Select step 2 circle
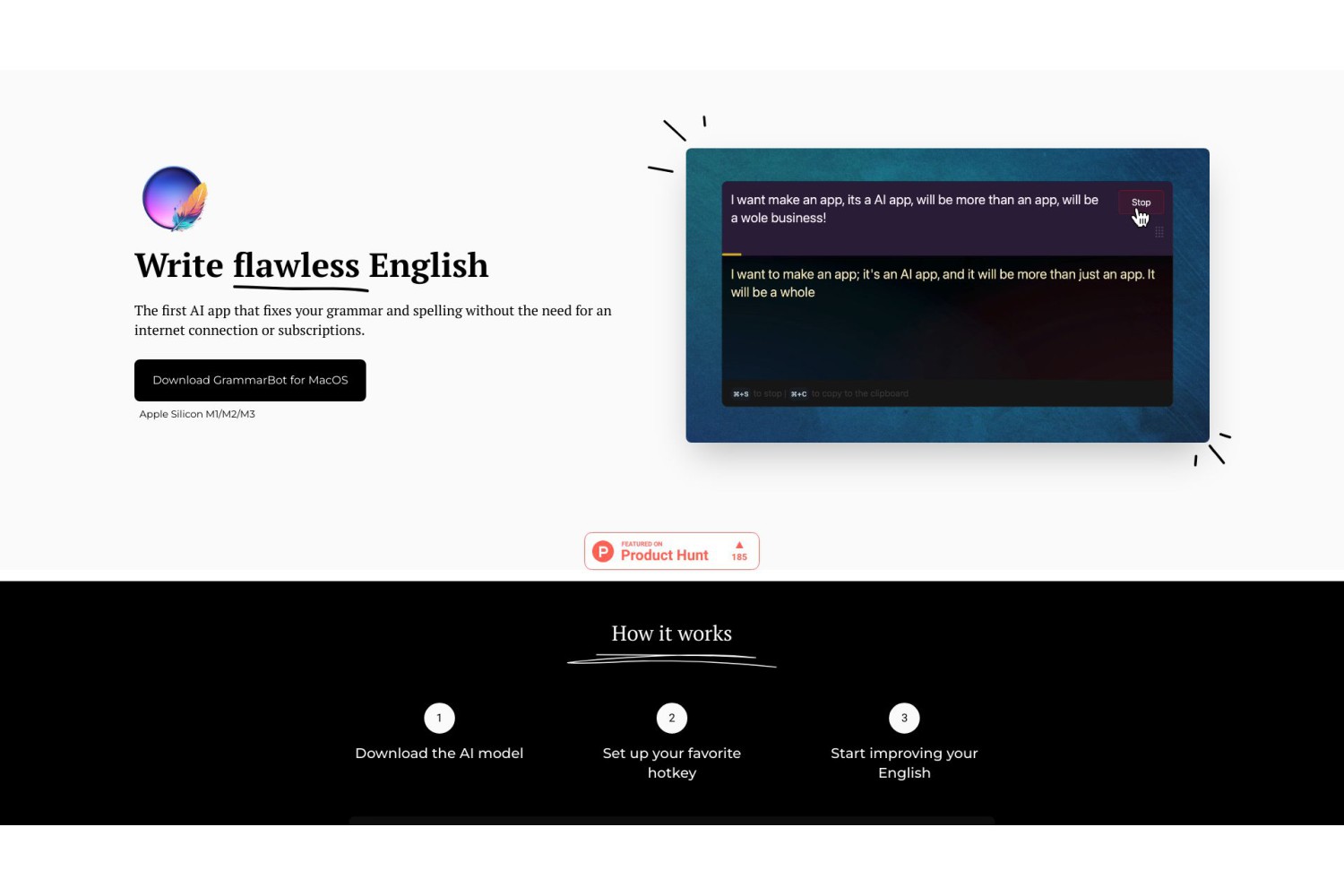The height and width of the screenshot is (896, 1344). [672, 718]
